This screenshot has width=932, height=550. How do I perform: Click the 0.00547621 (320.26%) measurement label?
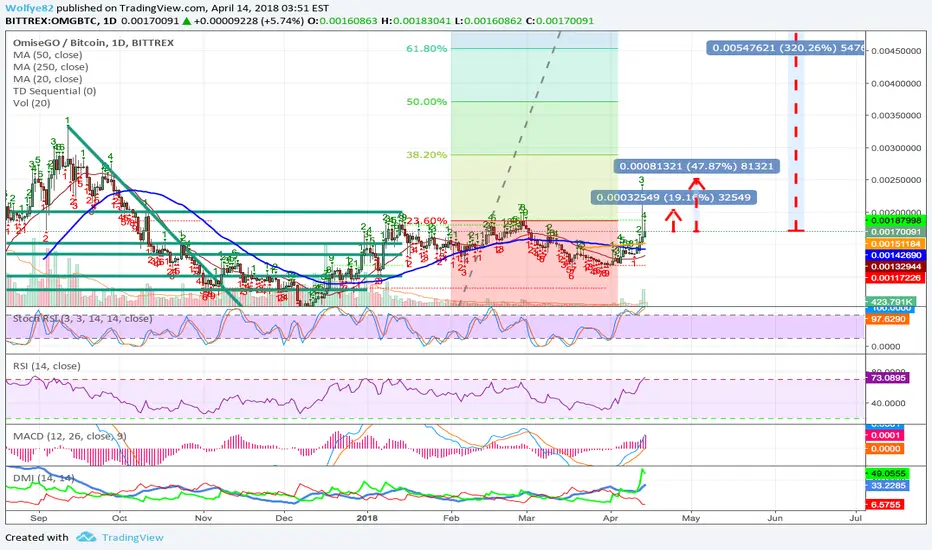tap(786, 48)
